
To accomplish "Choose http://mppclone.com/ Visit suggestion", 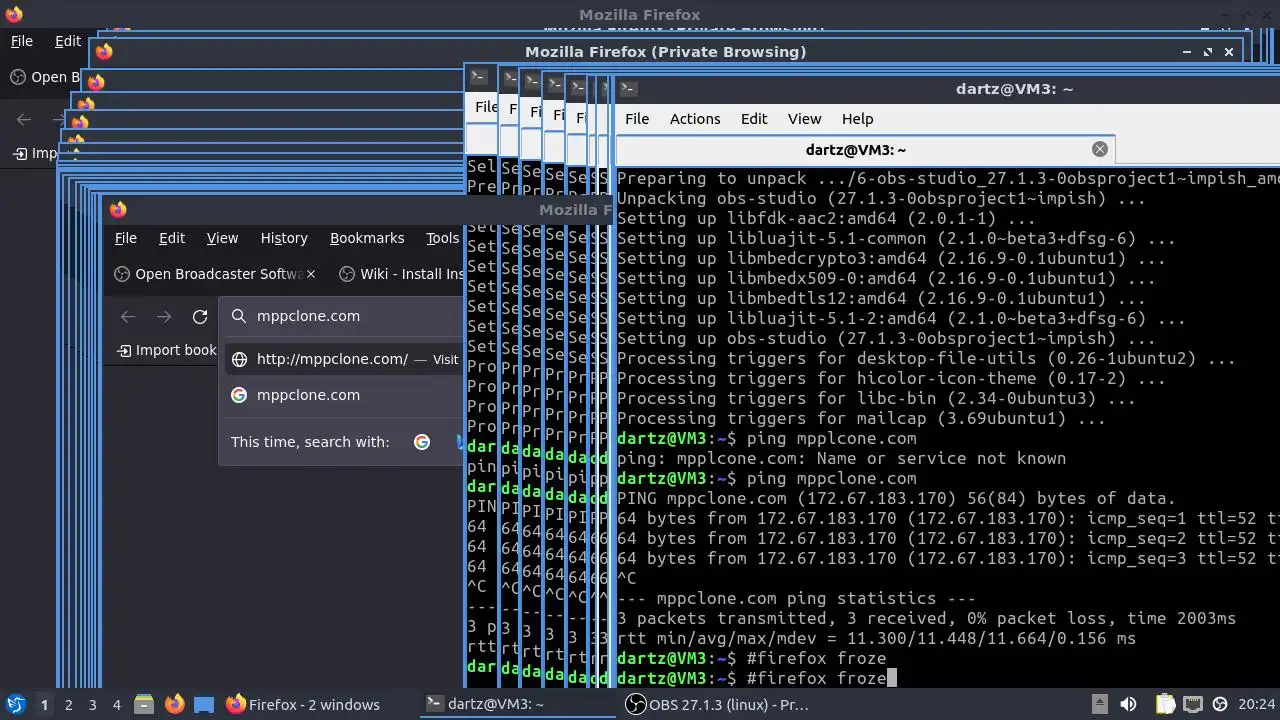I will [x=344, y=359].
